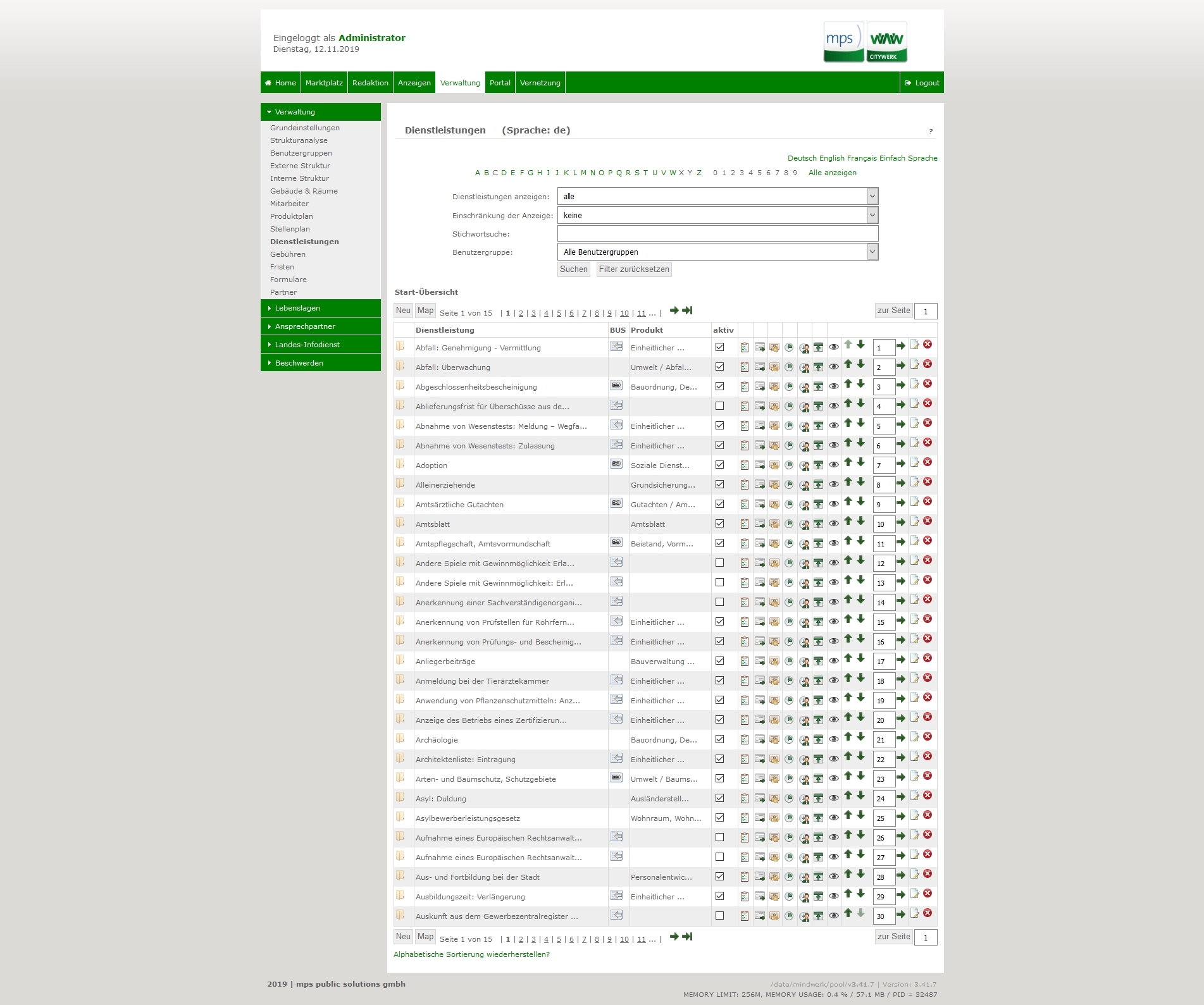Uncheck aktiv for Abfall: Genehmigung - Vermittlung
1204x1005 pixels.
(719, 347)
